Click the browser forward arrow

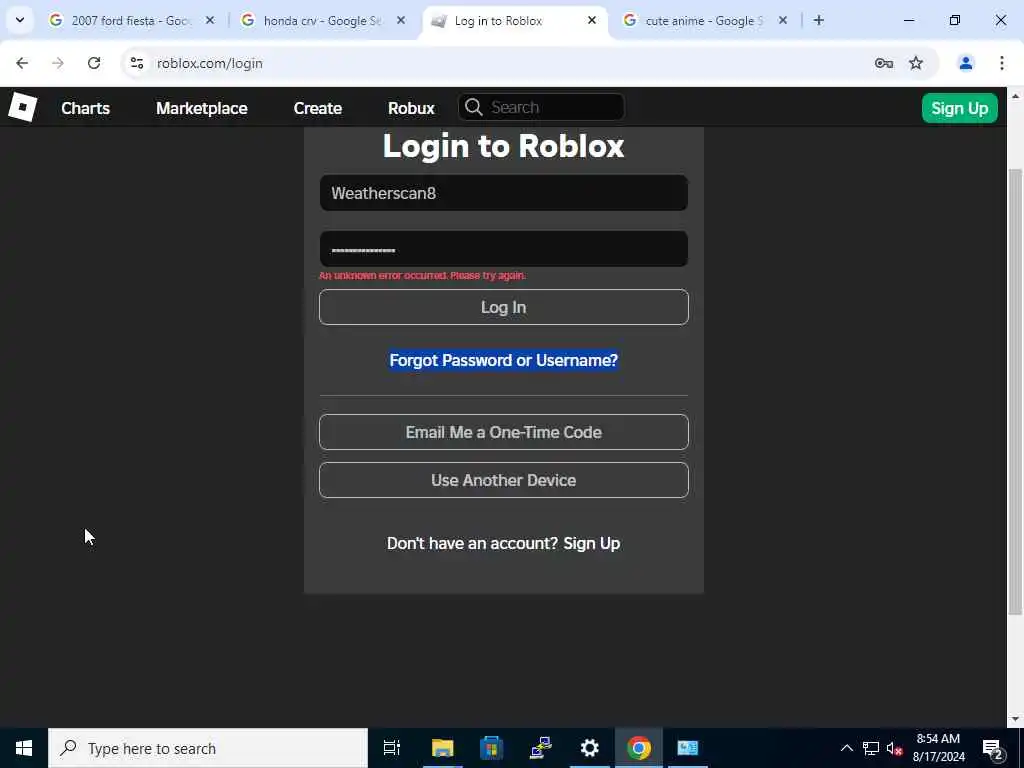pos(57,63)
